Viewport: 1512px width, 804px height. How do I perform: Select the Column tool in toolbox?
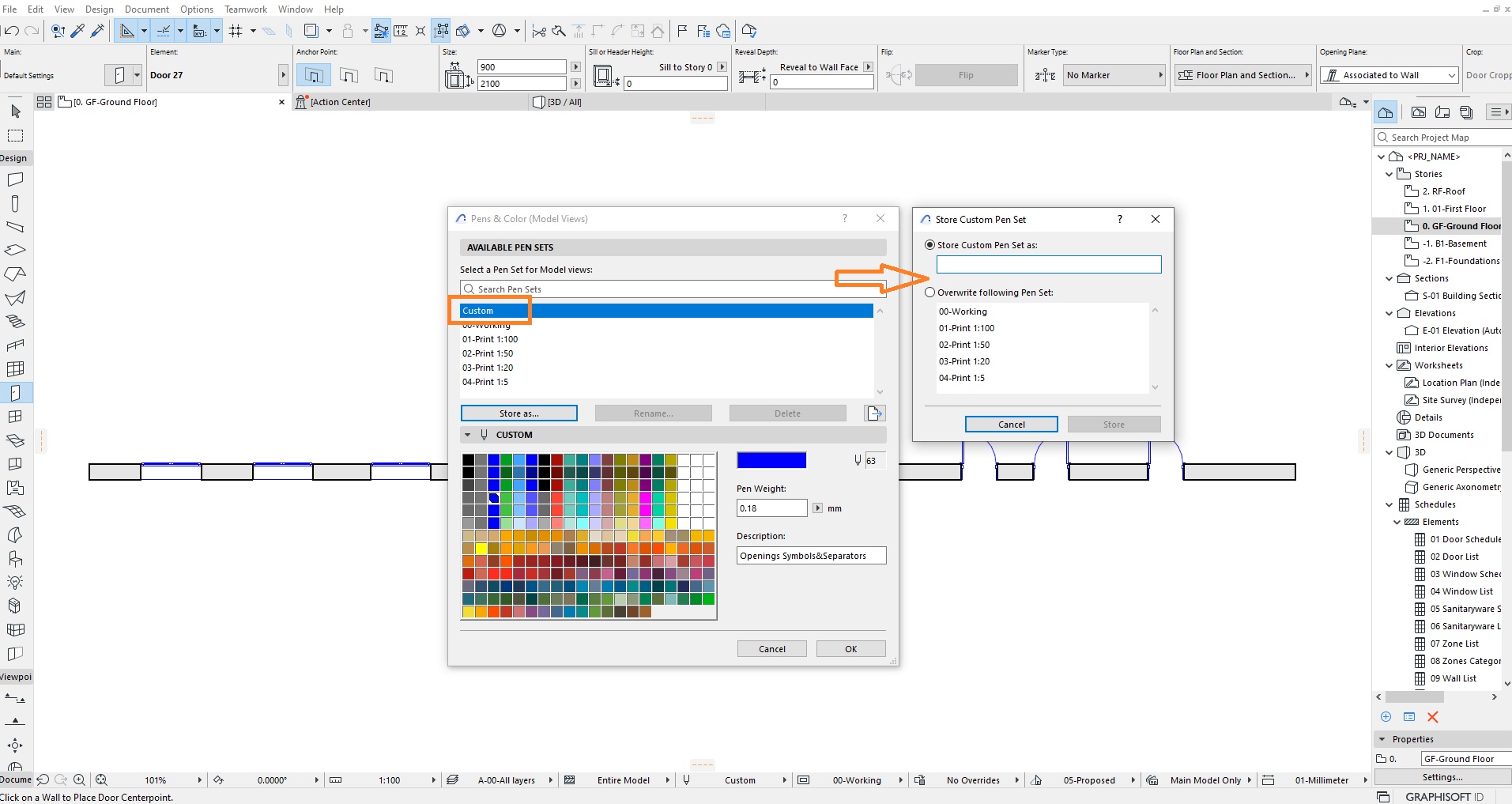[15, 203]
